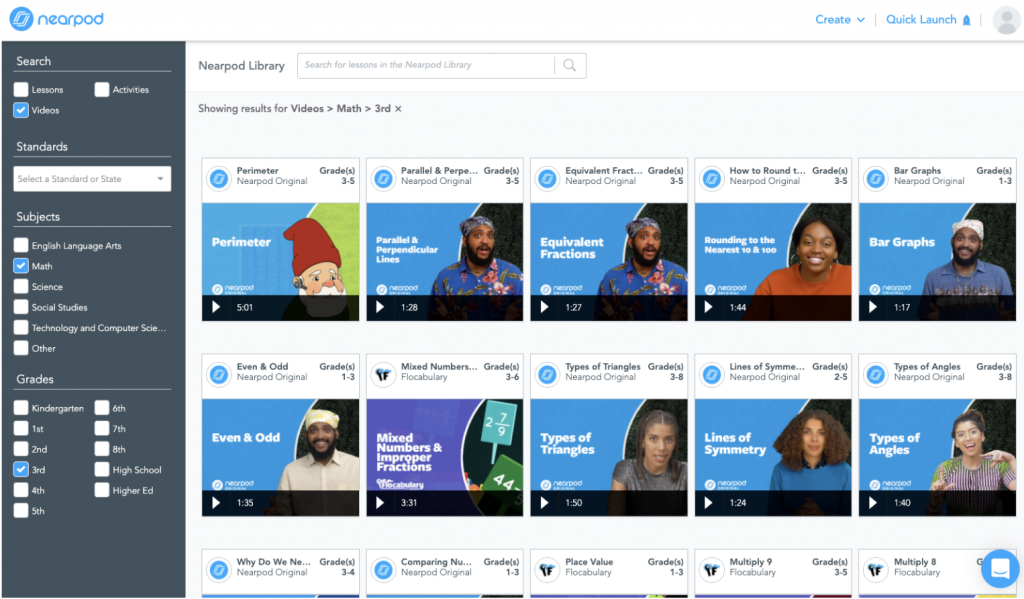This screenshot has width=1024, height=599.
Task: Expand the Create menu
Action: pyautogui.click(x=840, y=20)
